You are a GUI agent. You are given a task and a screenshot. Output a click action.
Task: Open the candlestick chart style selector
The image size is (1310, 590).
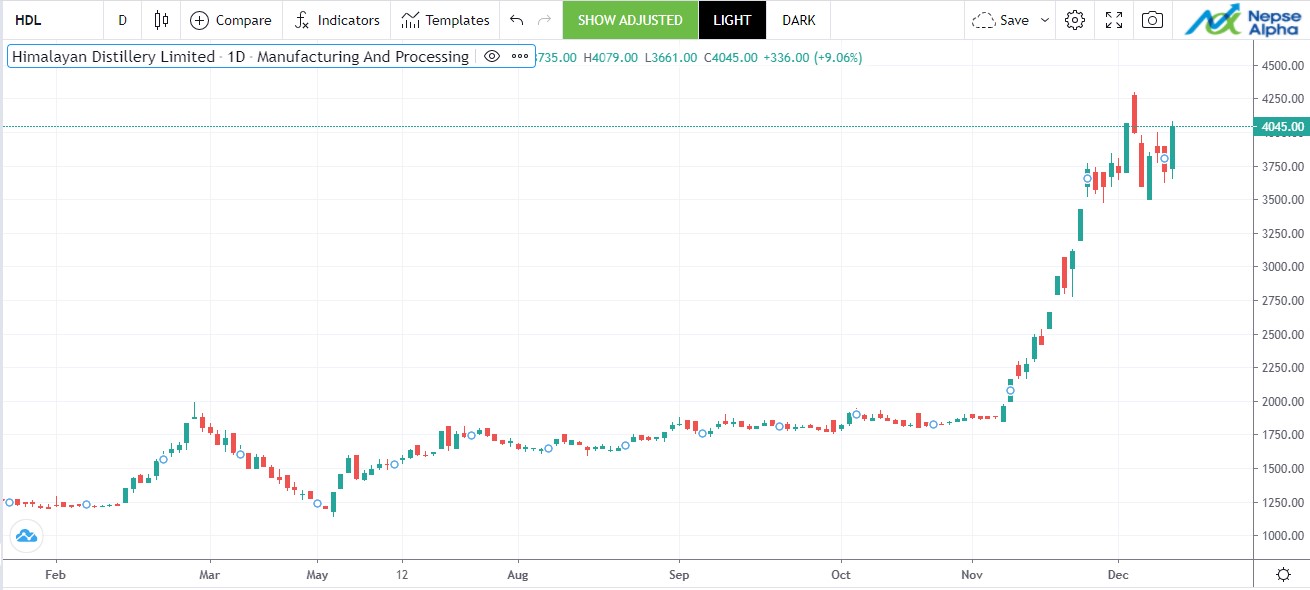point(161,20)
